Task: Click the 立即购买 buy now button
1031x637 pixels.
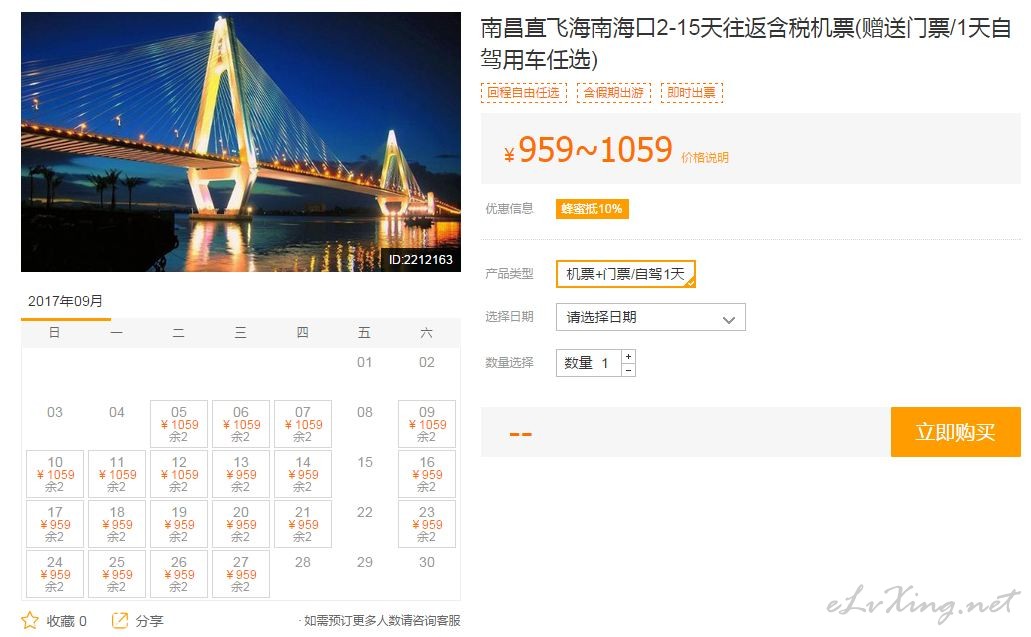Action: (x=955, y=432)
